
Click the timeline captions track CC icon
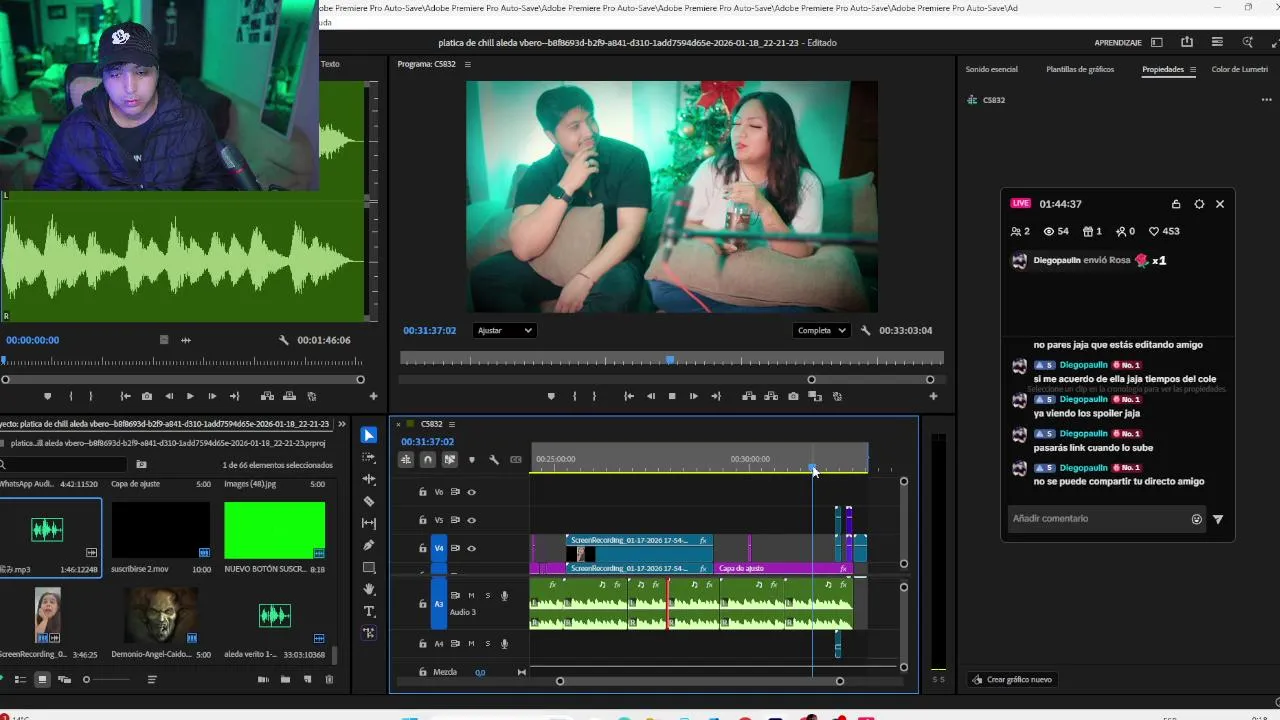click(x=516, y=460)
